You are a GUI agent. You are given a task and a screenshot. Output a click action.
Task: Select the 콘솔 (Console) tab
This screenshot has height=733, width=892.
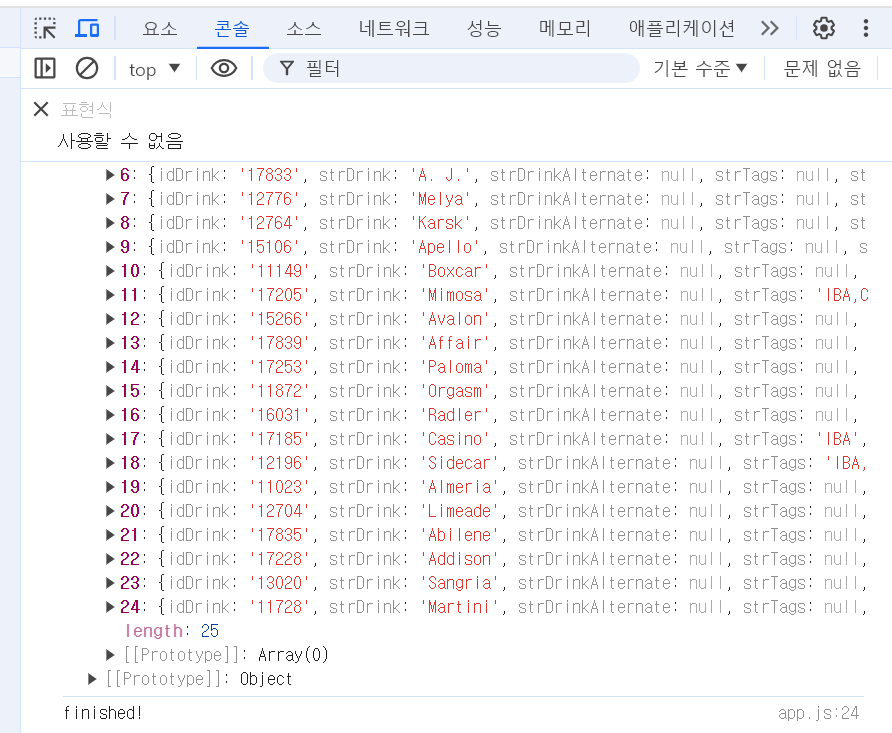232,28
